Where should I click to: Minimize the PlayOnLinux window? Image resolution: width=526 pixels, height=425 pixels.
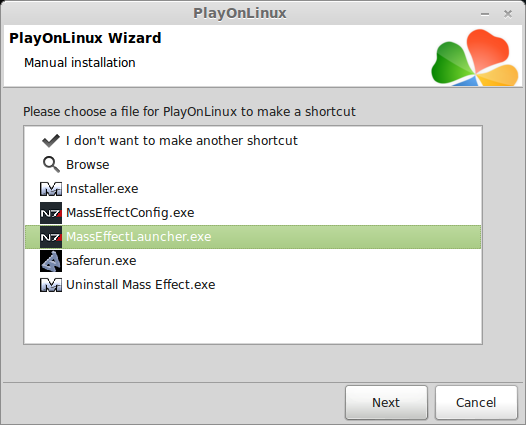[x=485, y=14]
